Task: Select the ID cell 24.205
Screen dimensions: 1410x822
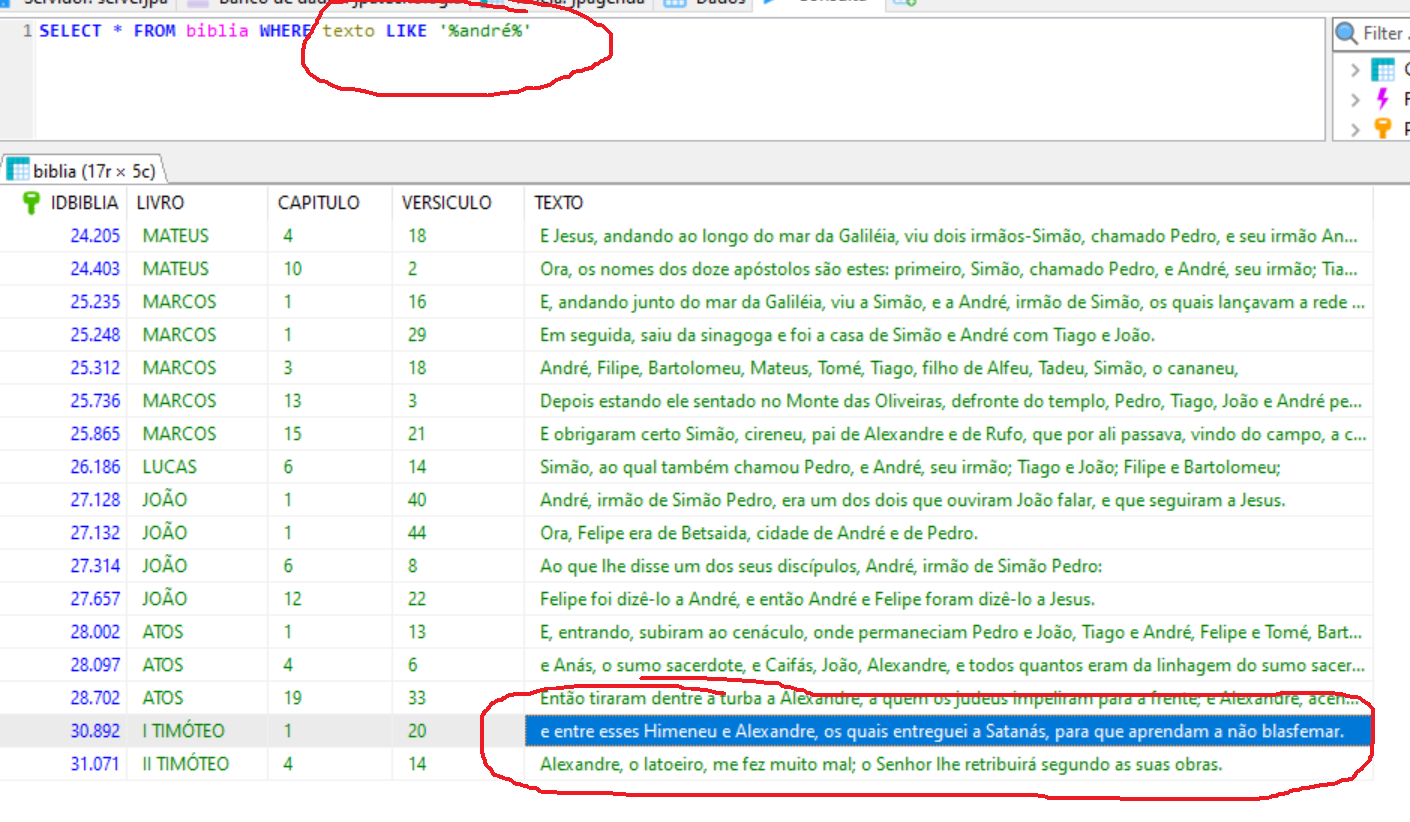Action: [x=95, y=236]
